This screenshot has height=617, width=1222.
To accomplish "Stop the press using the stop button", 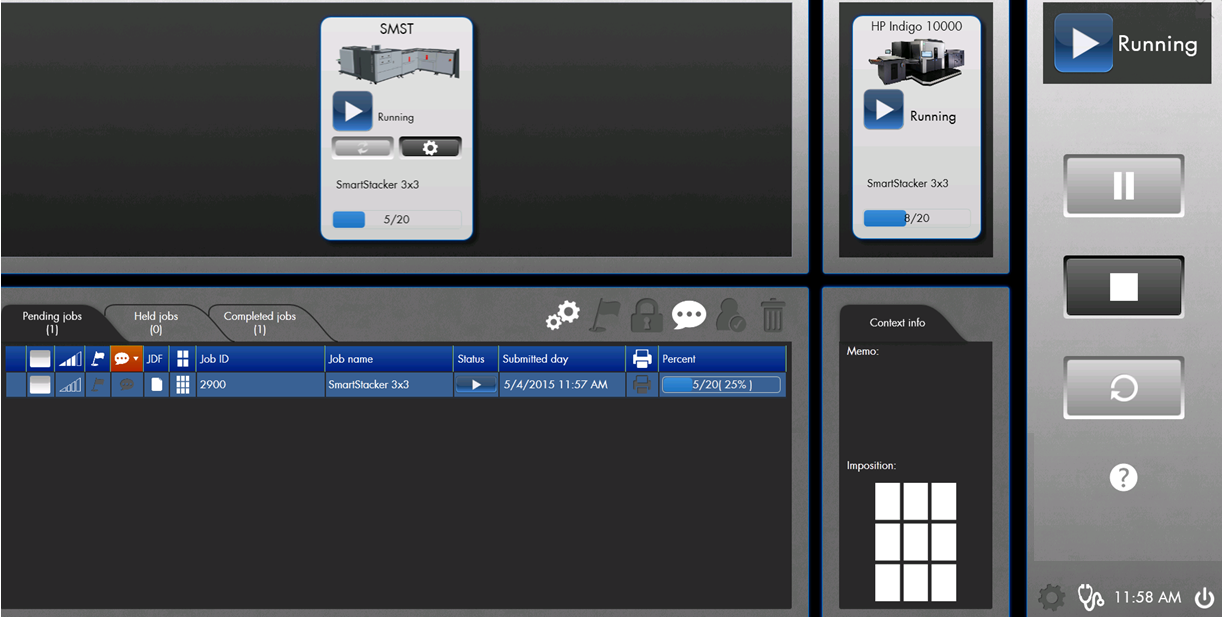I will point(1123,287).
